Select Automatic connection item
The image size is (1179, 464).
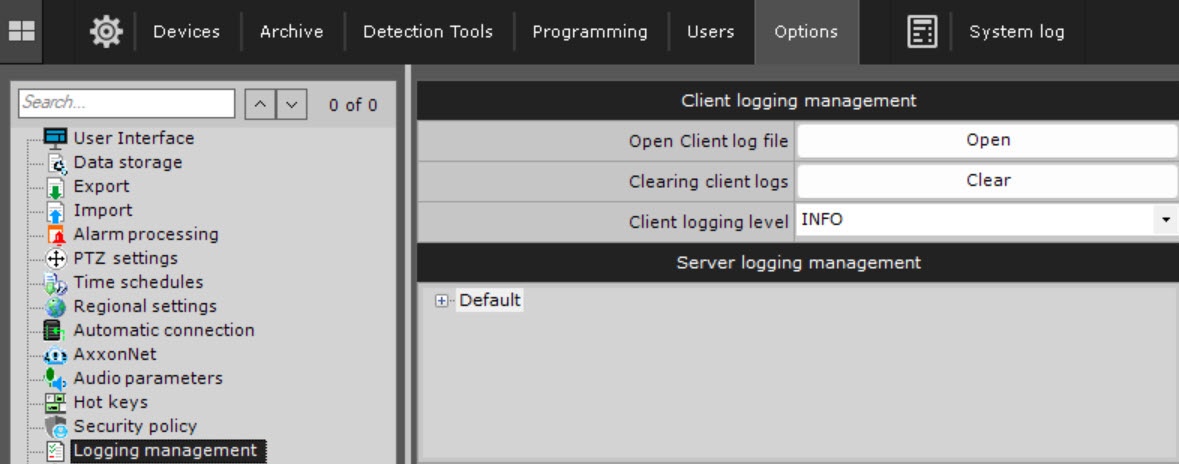pyautogui.click(x=163, y=330)
